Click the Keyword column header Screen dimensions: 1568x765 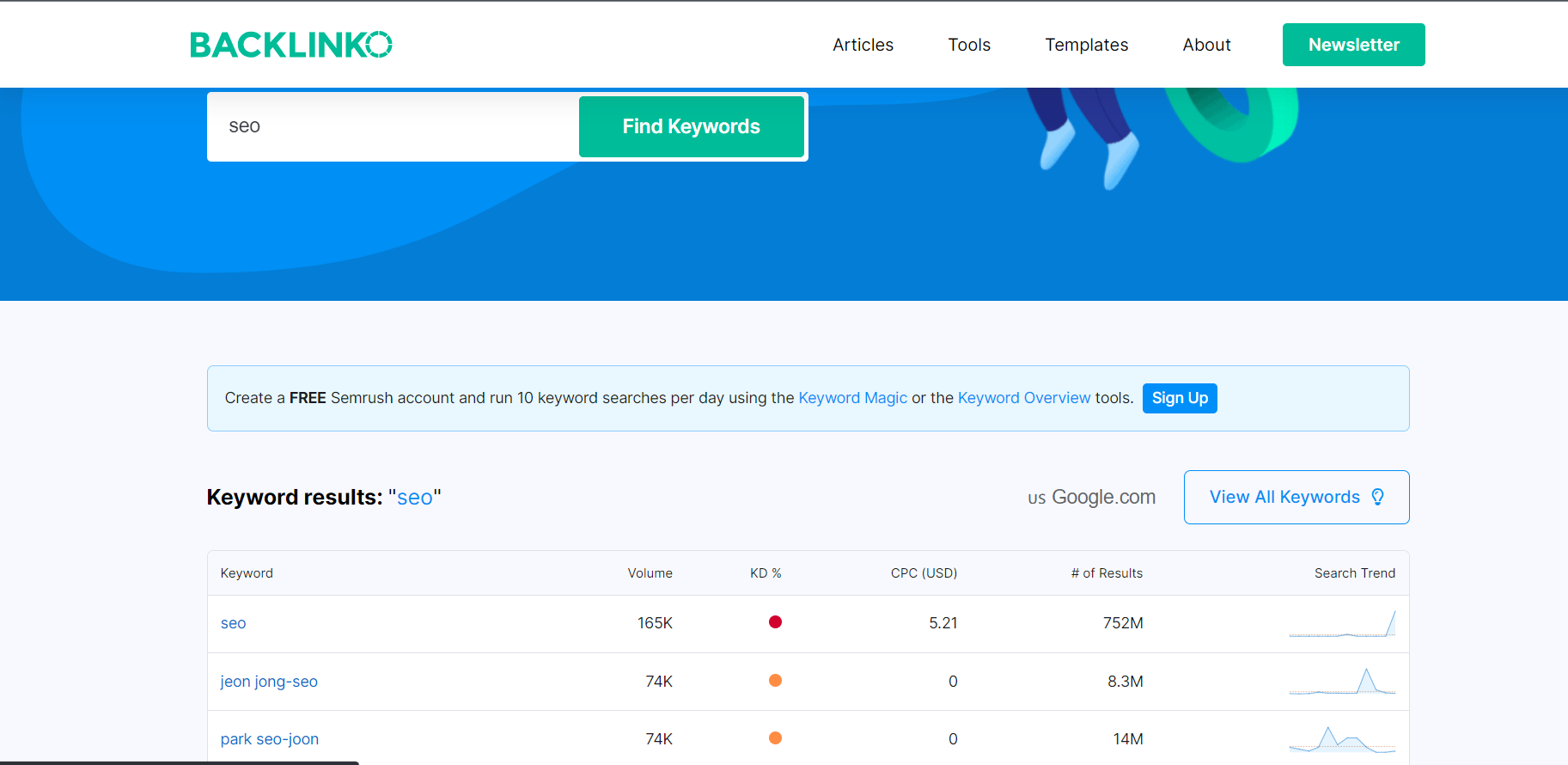coord(247,573)
